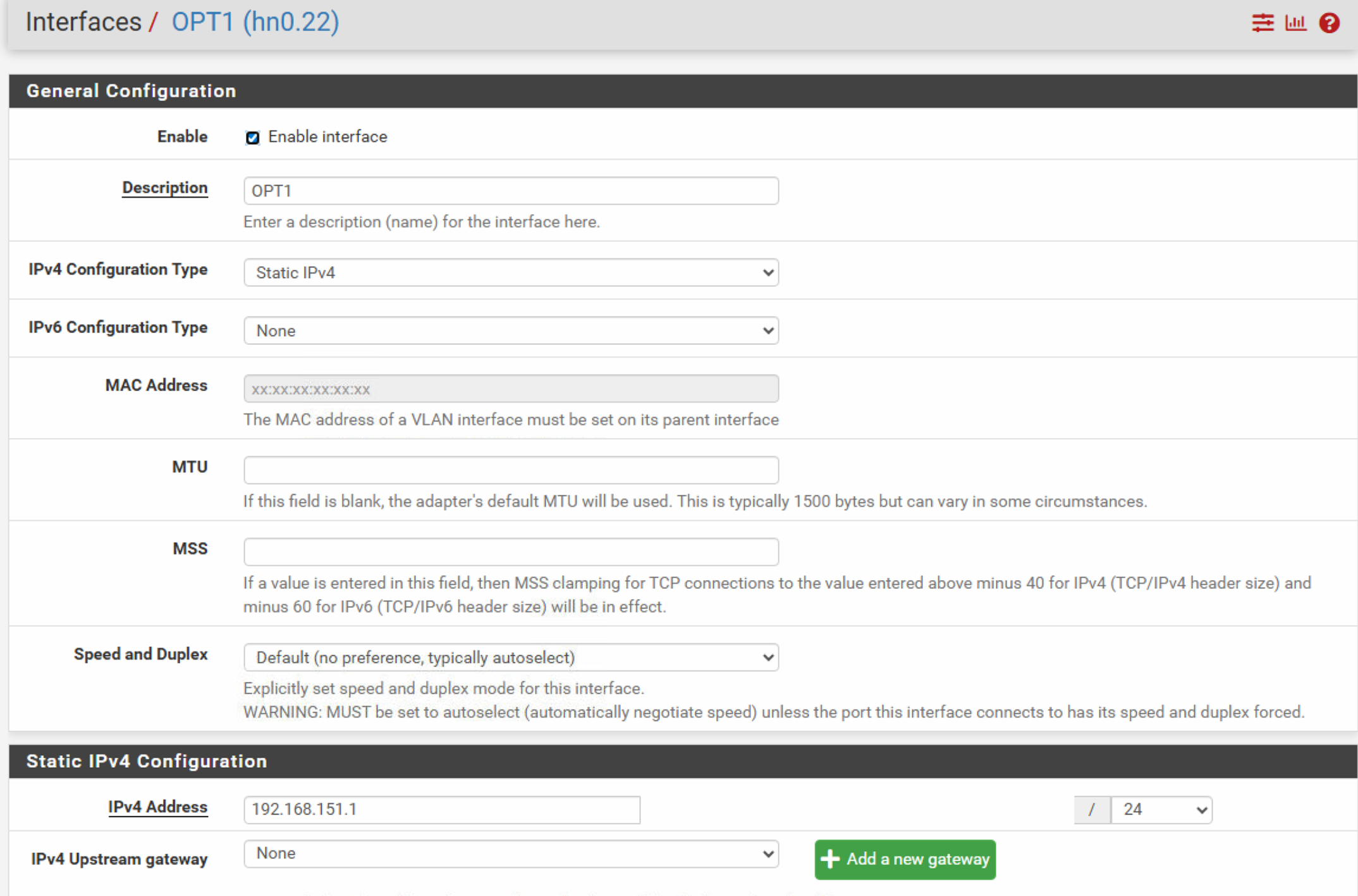
Task: Click the status bar chart icon
Action: pos(1295,23)
